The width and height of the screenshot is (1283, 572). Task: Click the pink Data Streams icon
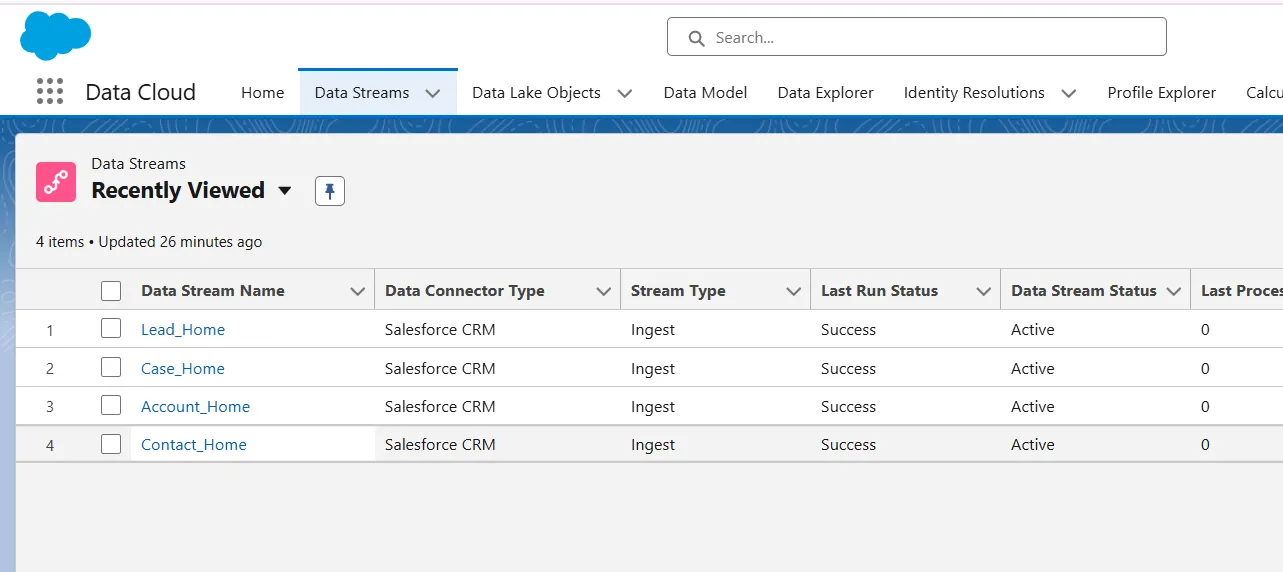click(x=56, y=182)
